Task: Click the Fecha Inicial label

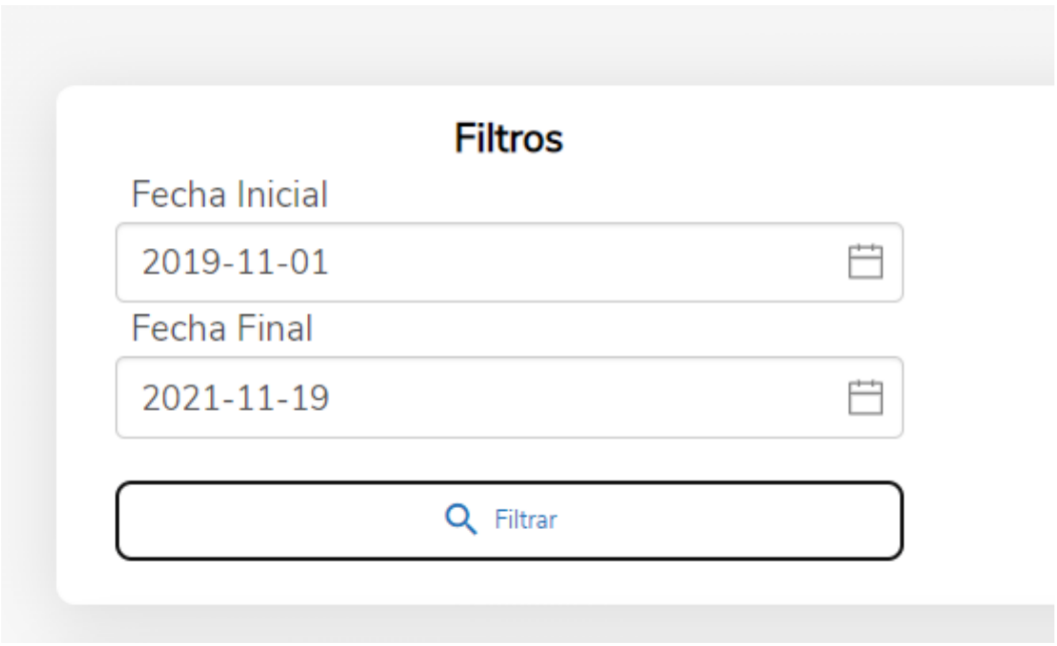Action: point(229,195)
